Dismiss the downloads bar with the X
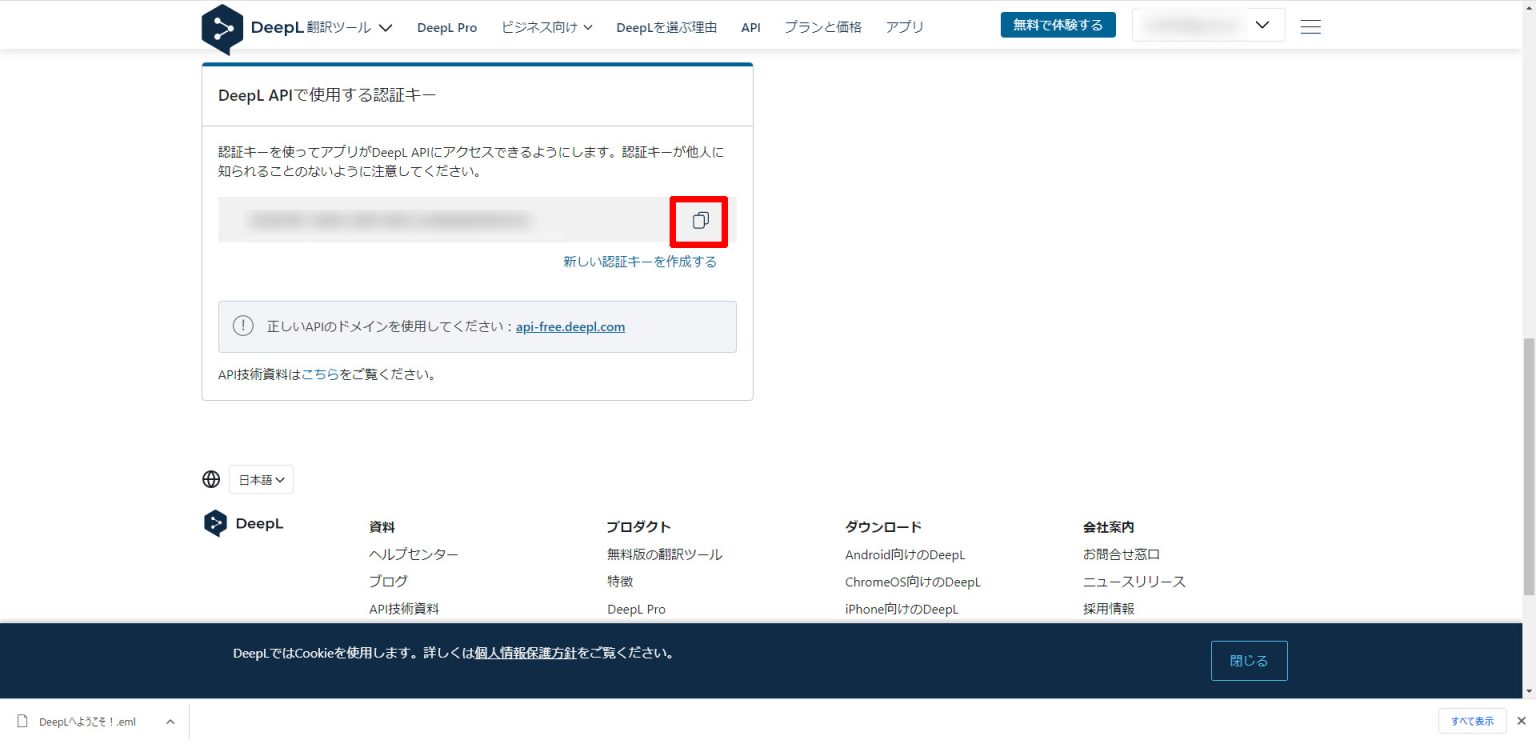Image resolution: width=1536 pixels, height=744 pixels. click(x=1521, y=720)
